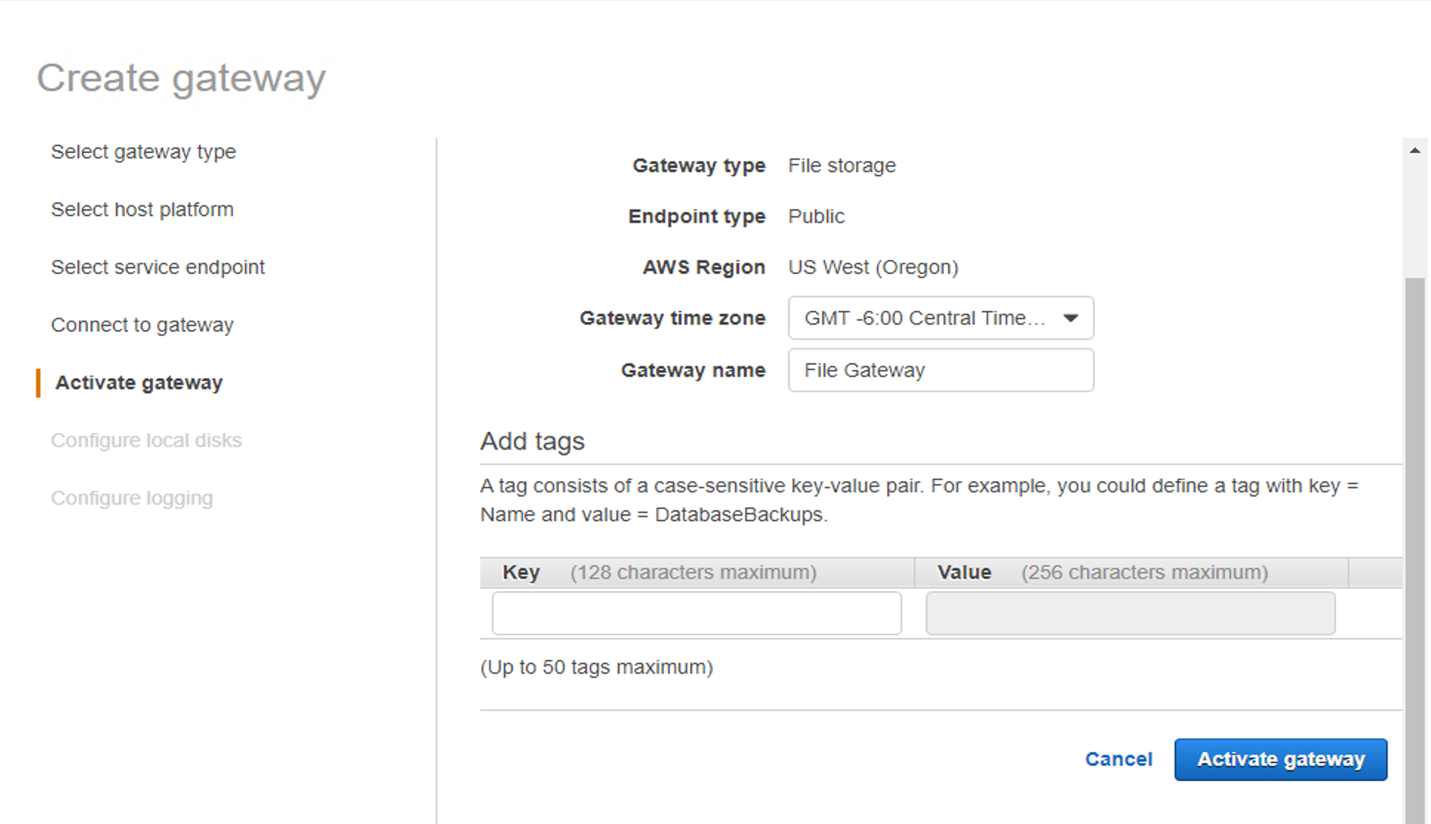Click the Key column header

pyautogui.click(x=521, y=571)
